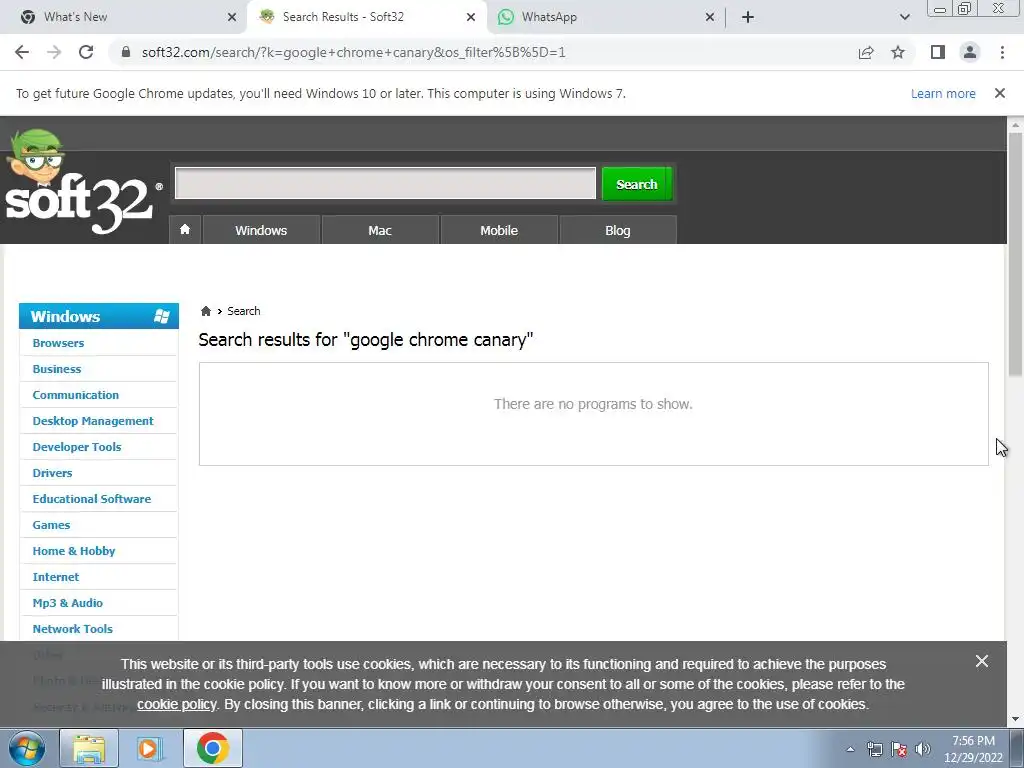
Task: Open the Learn more link
Action: pyautogui.click(x=943, y=93)
